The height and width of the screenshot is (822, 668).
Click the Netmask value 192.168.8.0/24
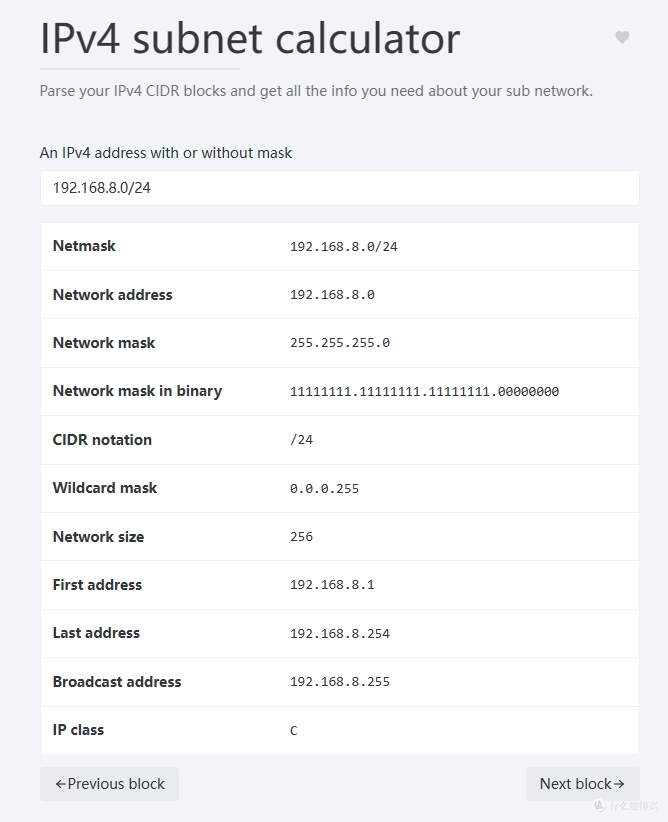pos(343,247)
